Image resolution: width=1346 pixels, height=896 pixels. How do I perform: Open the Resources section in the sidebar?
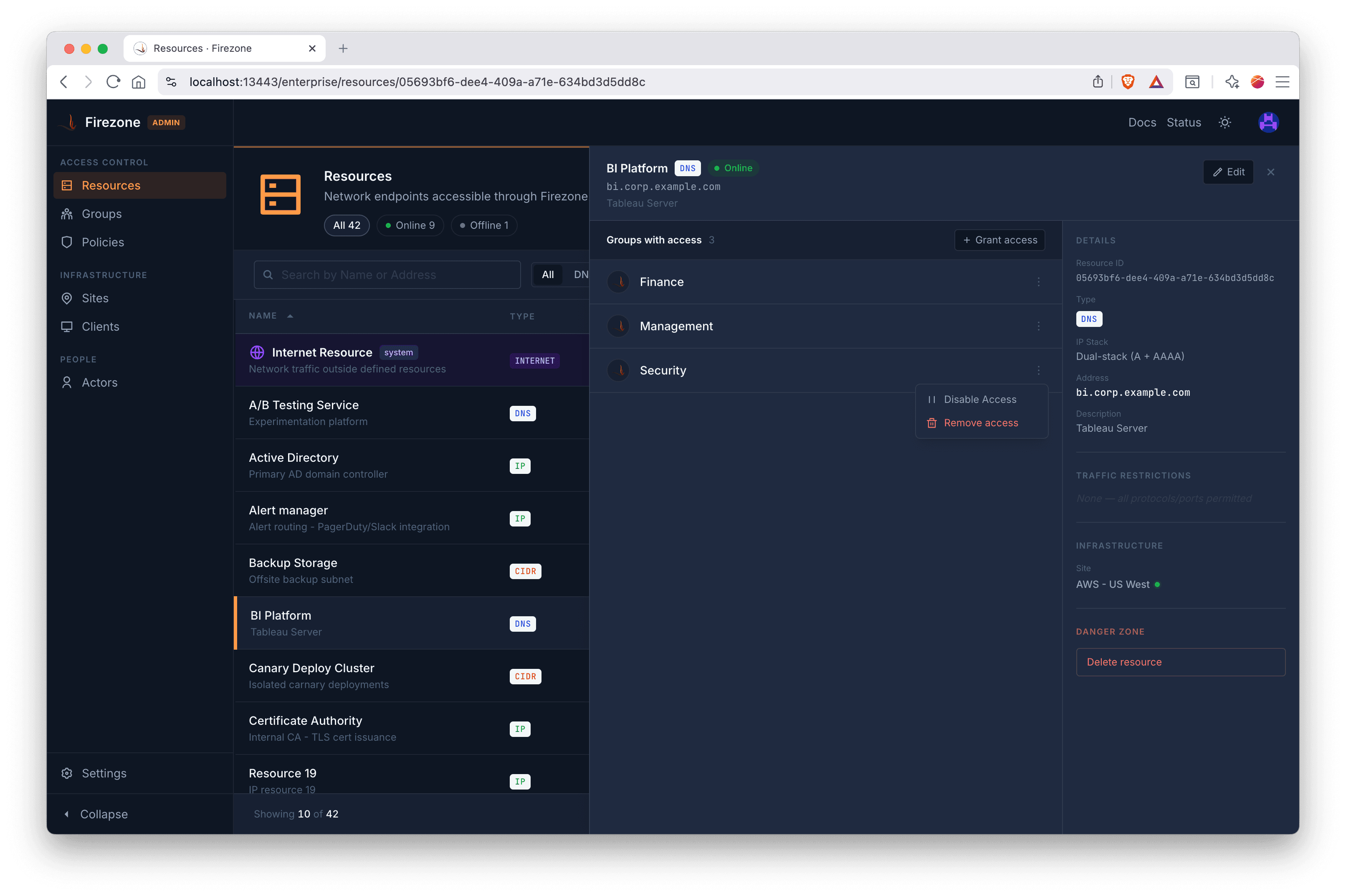point(111,185)
